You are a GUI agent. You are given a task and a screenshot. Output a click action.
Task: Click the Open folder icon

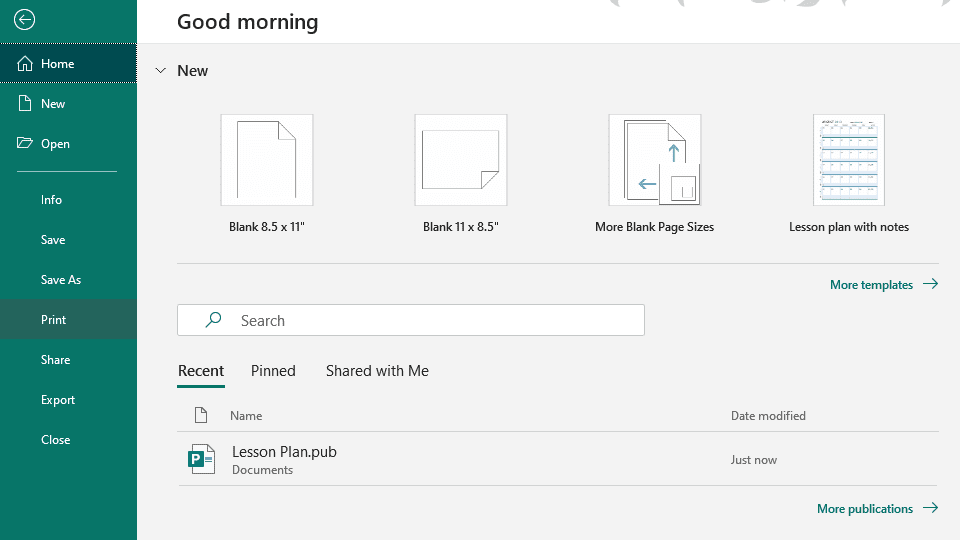[x=25, y=143]
